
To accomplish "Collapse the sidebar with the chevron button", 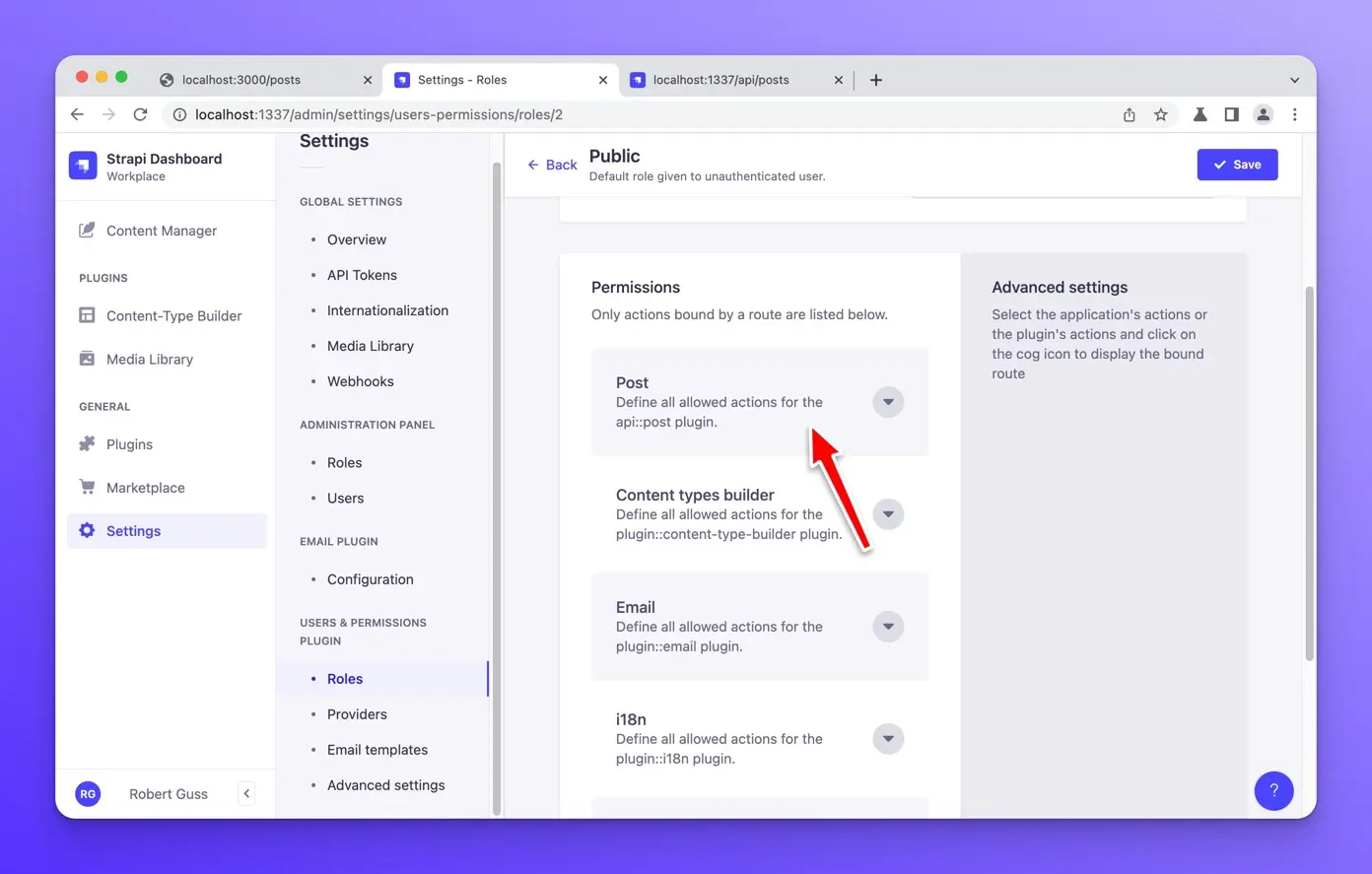I will (246, 794).
